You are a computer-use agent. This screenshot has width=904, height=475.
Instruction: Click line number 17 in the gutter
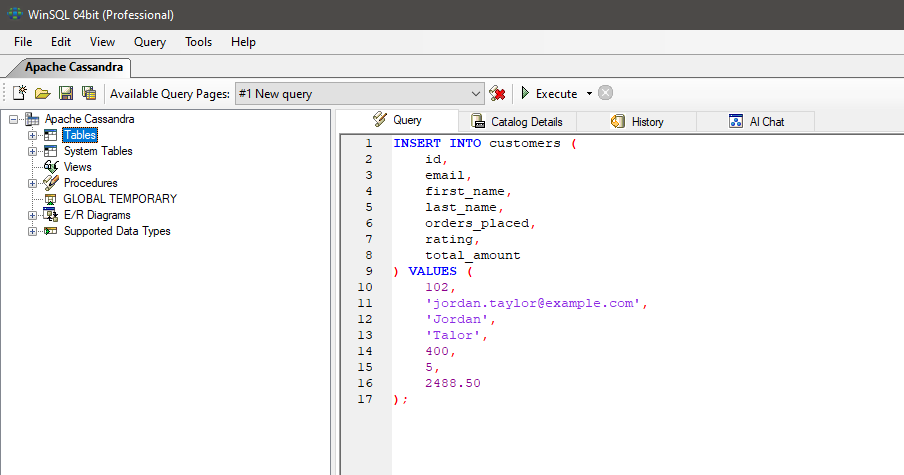tap(365, 399)
